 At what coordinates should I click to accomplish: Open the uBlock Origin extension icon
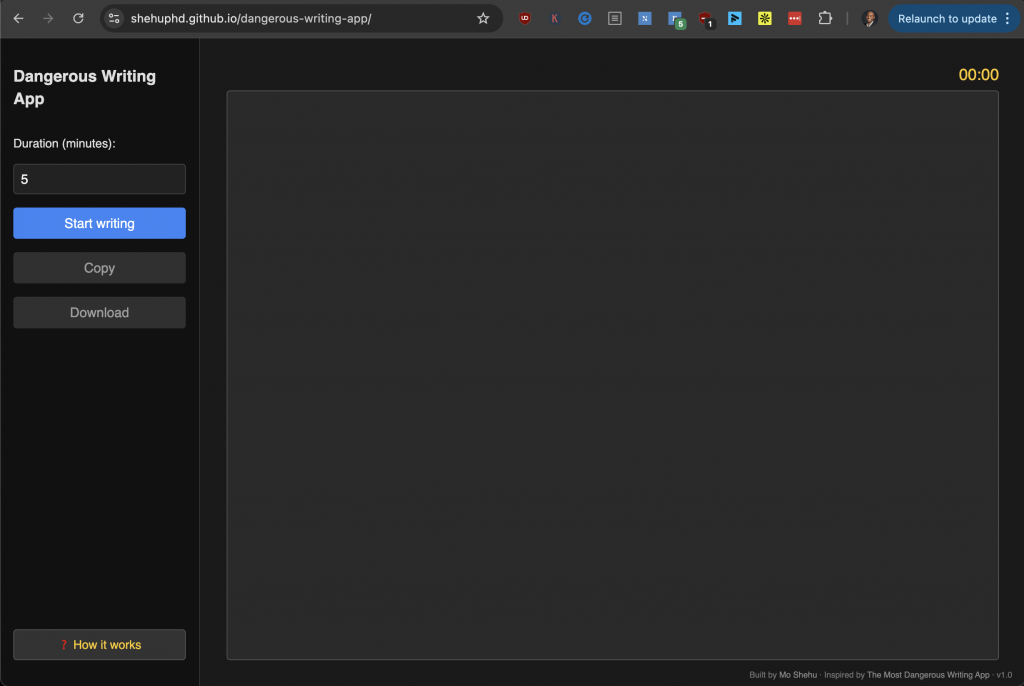coord(525,18)
